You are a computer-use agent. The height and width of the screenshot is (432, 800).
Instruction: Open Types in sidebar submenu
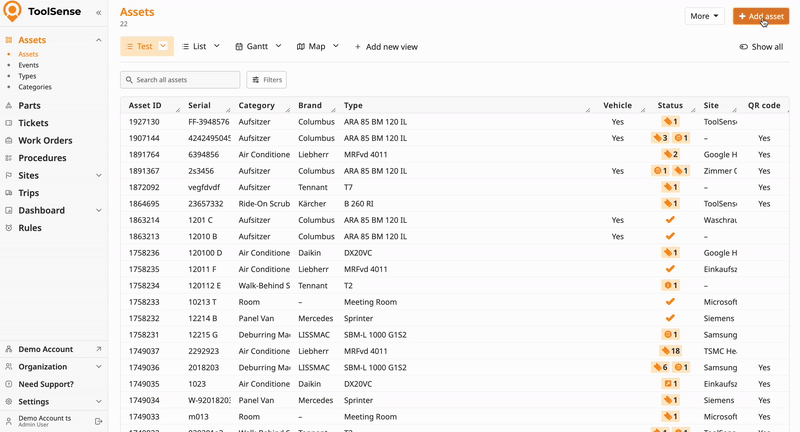(x=28, y=76)
